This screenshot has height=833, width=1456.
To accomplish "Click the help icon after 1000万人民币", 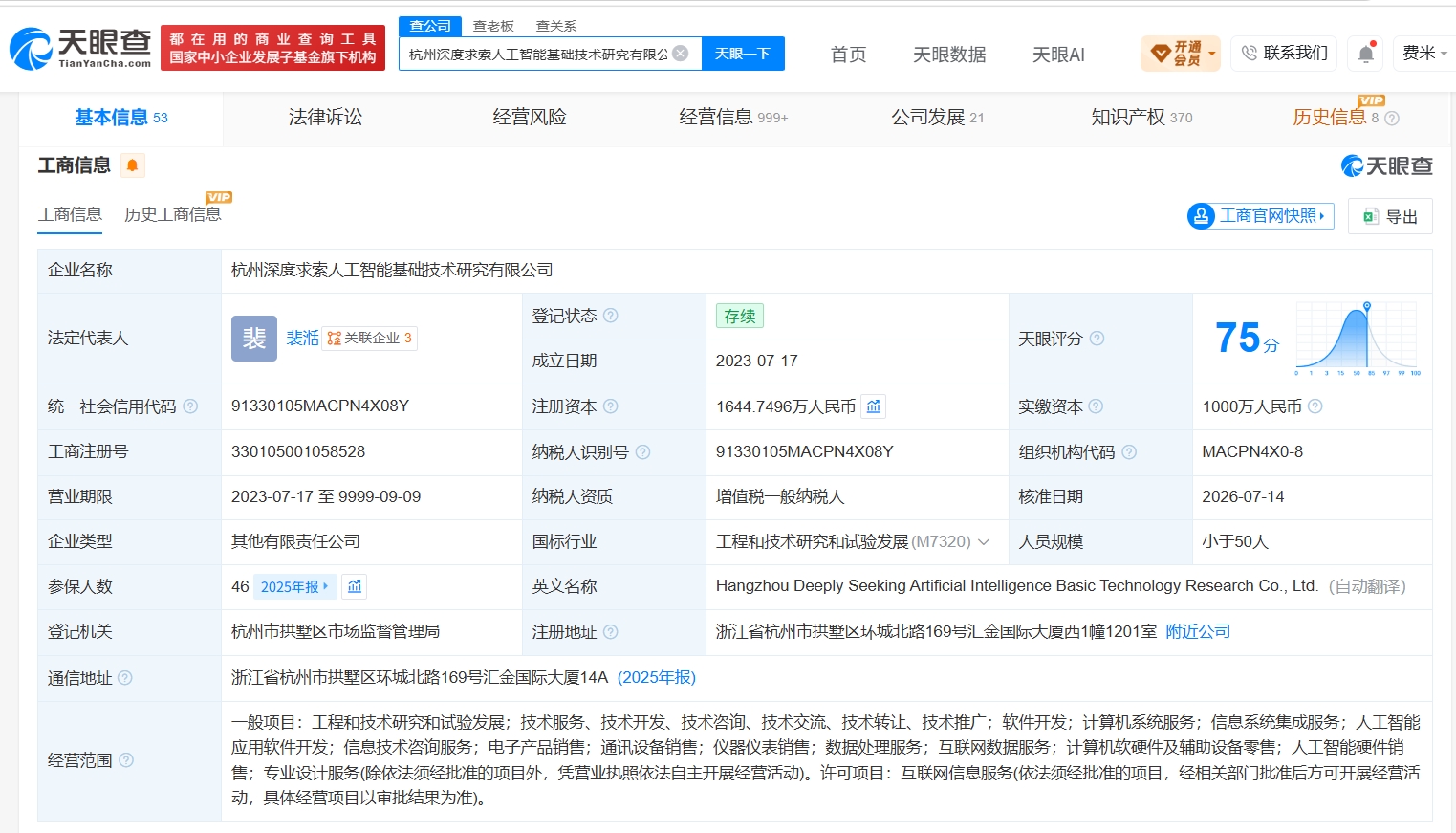I will tap(1315, 406).
